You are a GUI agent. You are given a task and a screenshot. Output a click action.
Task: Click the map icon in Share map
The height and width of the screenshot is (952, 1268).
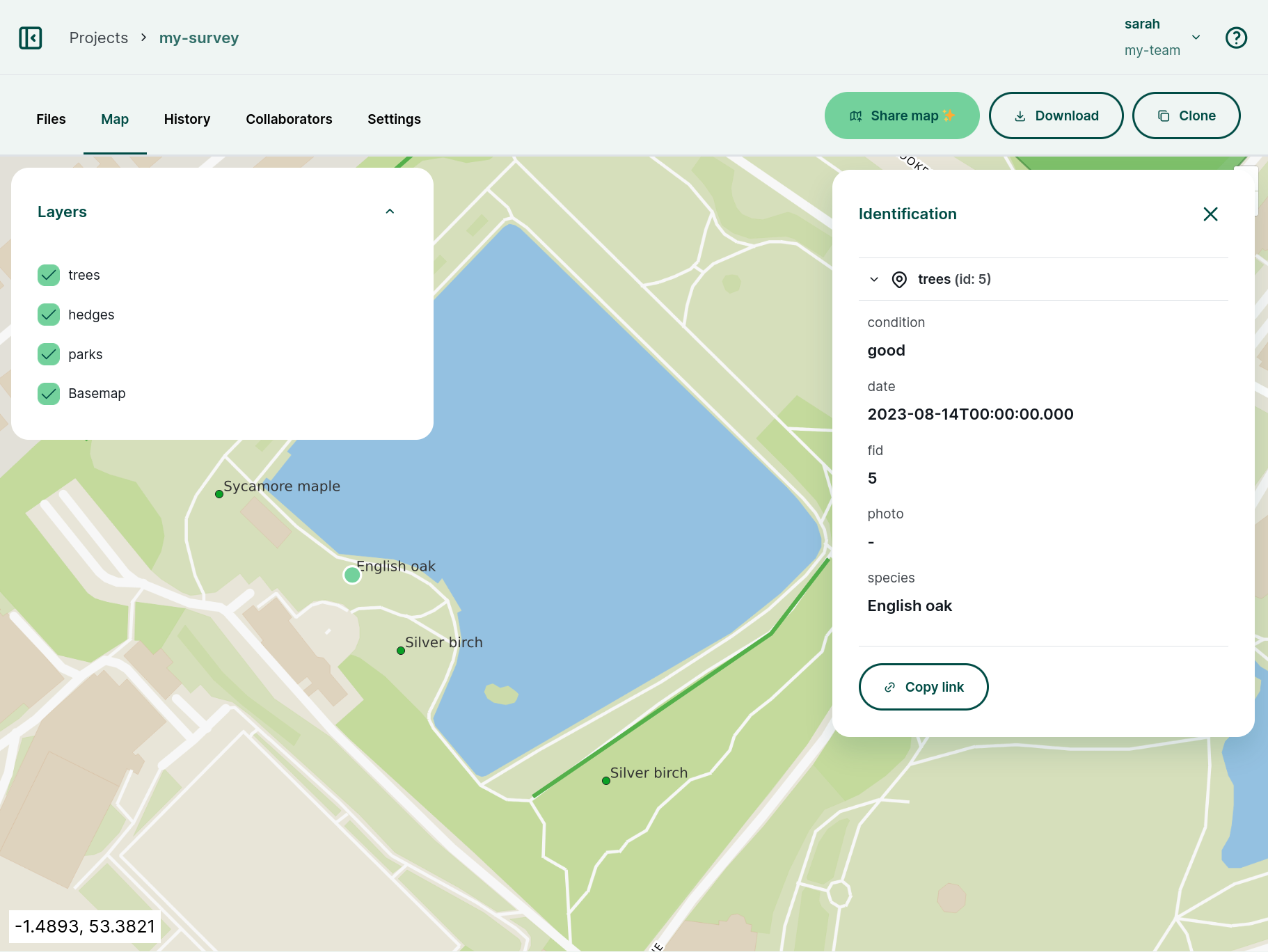tap(855, 116)
